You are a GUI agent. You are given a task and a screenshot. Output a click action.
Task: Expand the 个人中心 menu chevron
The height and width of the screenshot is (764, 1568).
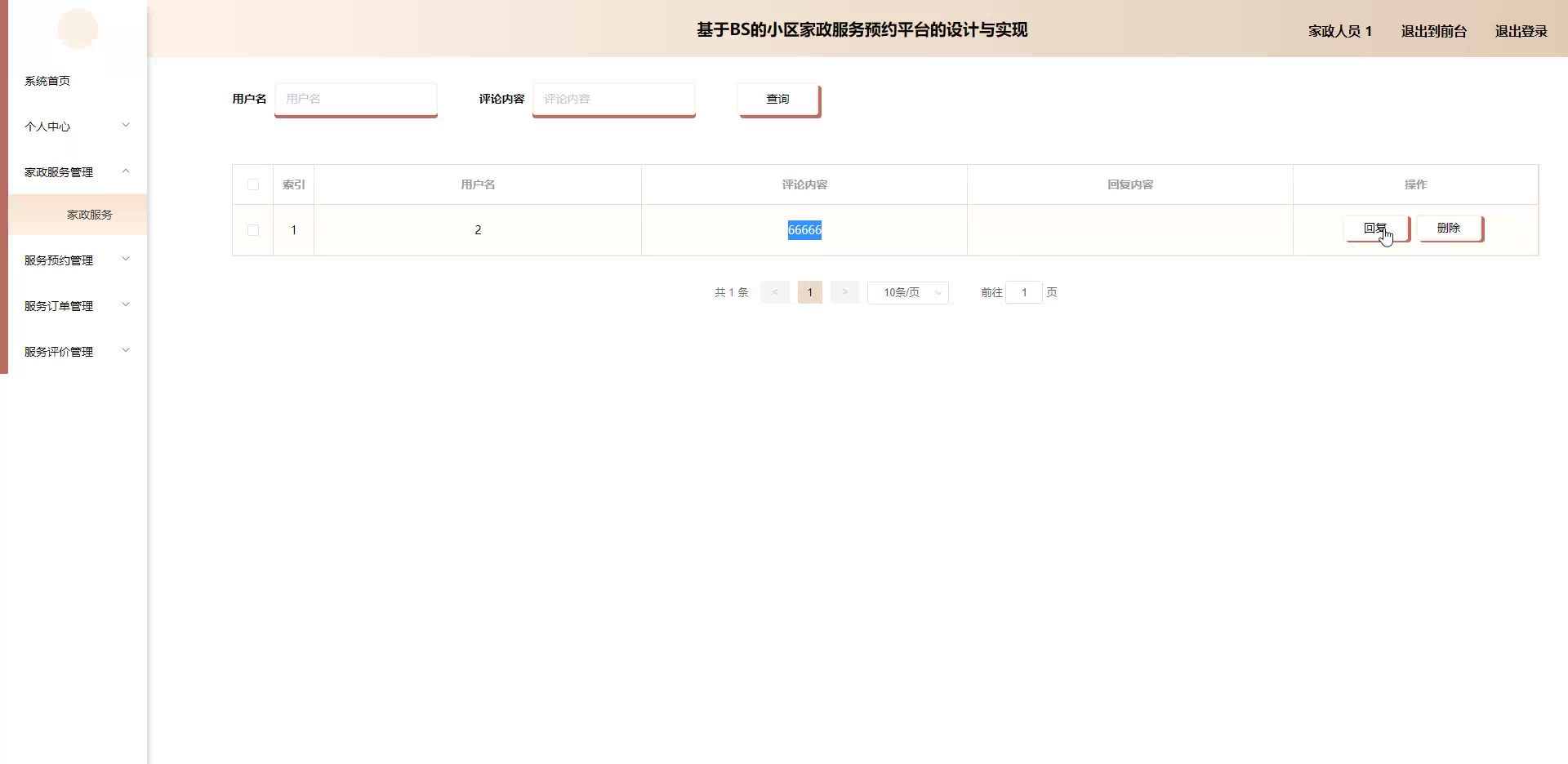coord(126,125)
